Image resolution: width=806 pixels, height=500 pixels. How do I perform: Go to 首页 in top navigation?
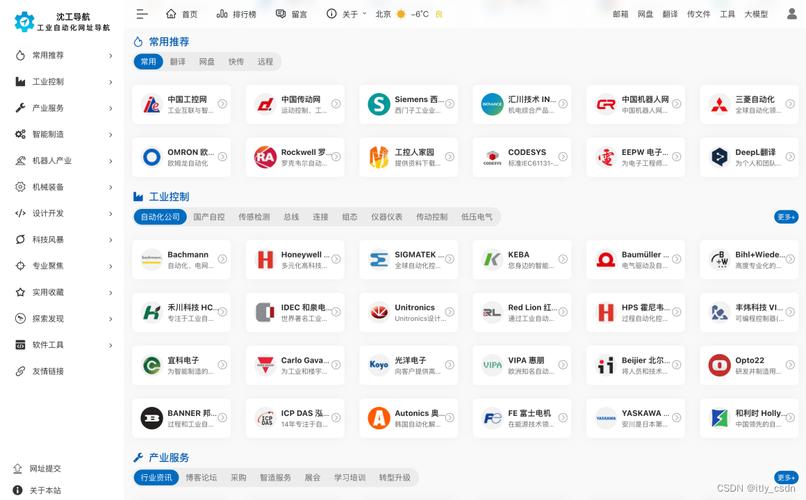coord(182,14)
